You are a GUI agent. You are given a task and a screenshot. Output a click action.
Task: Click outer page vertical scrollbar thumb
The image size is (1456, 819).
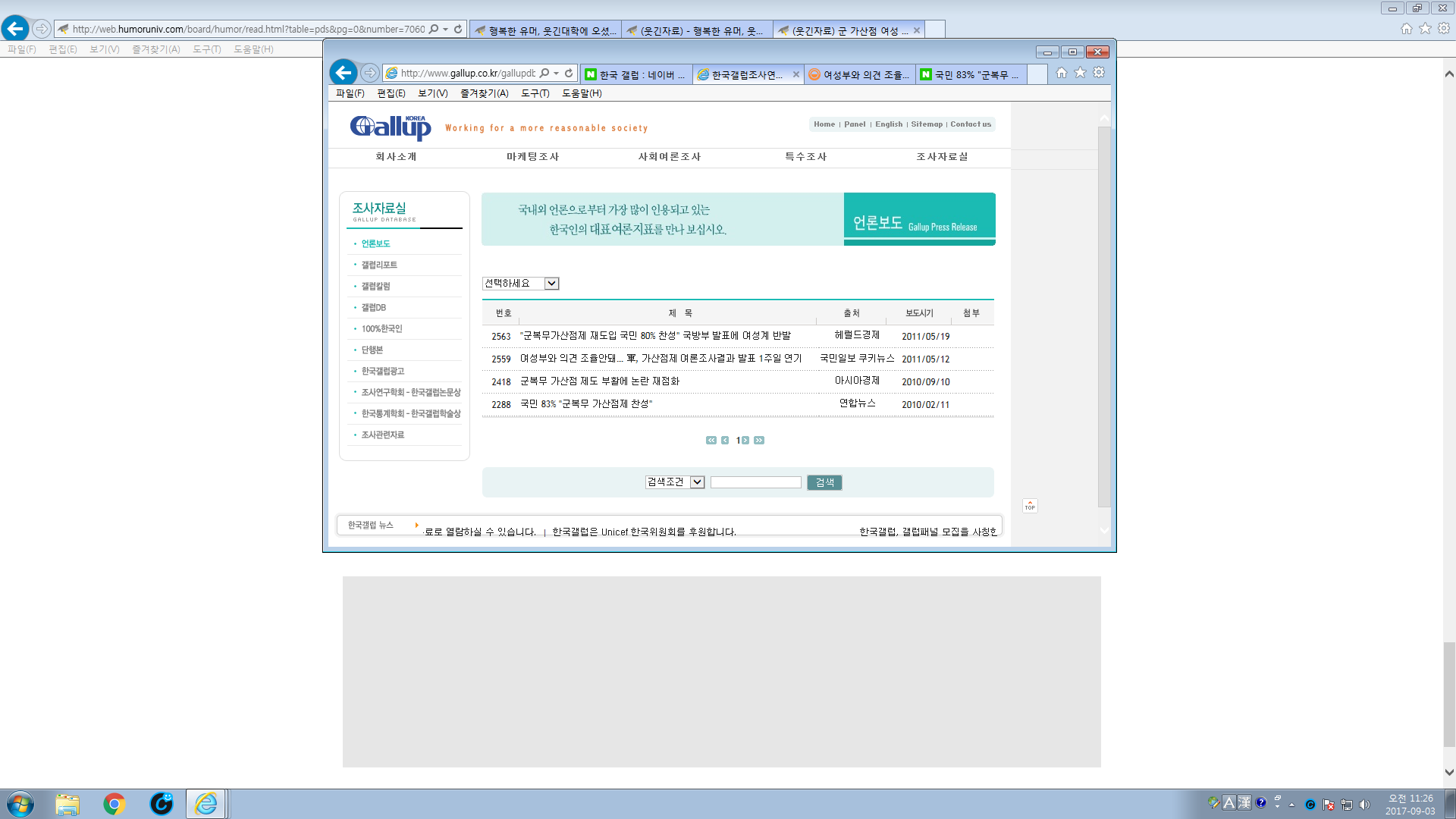[1449, 694]
